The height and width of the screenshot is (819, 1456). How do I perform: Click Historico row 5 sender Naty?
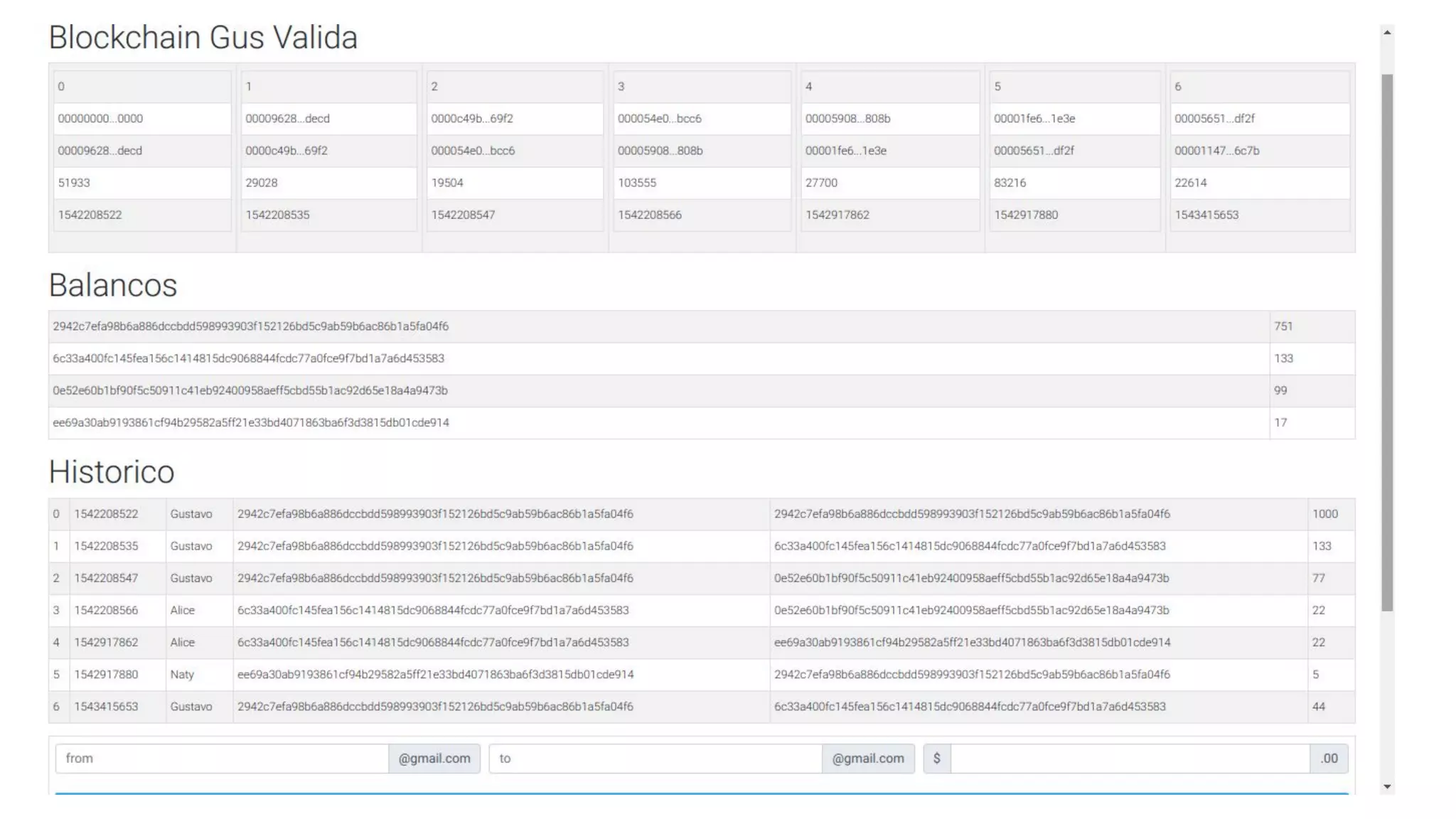(182, 674)
